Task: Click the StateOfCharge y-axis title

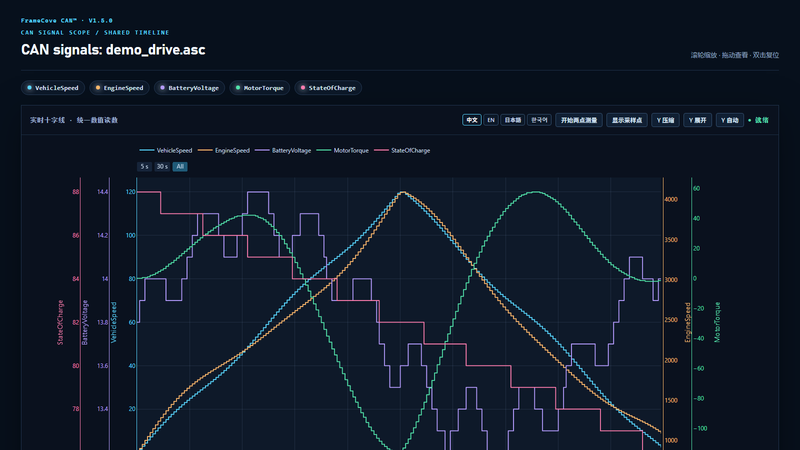Action: pos(60,322)
